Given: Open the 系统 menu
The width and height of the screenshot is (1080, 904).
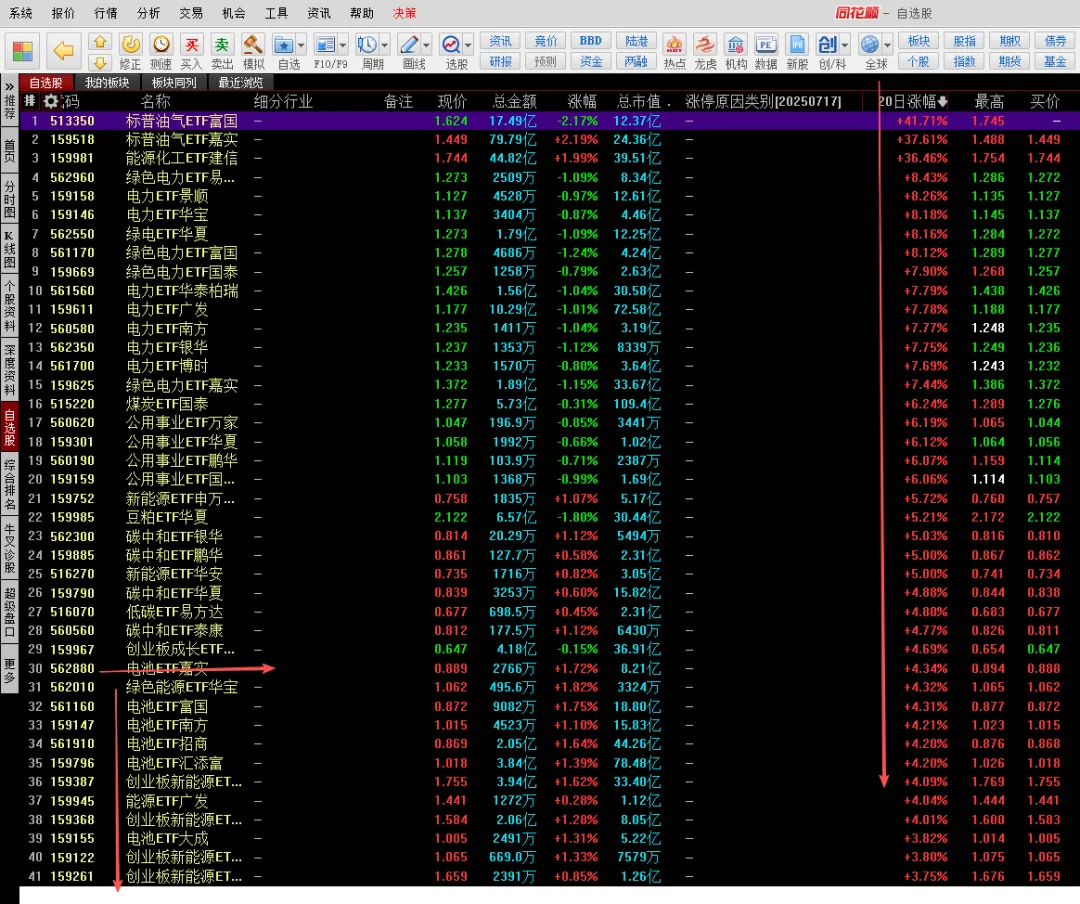Looking at the screenshot, I should (21, 13).
